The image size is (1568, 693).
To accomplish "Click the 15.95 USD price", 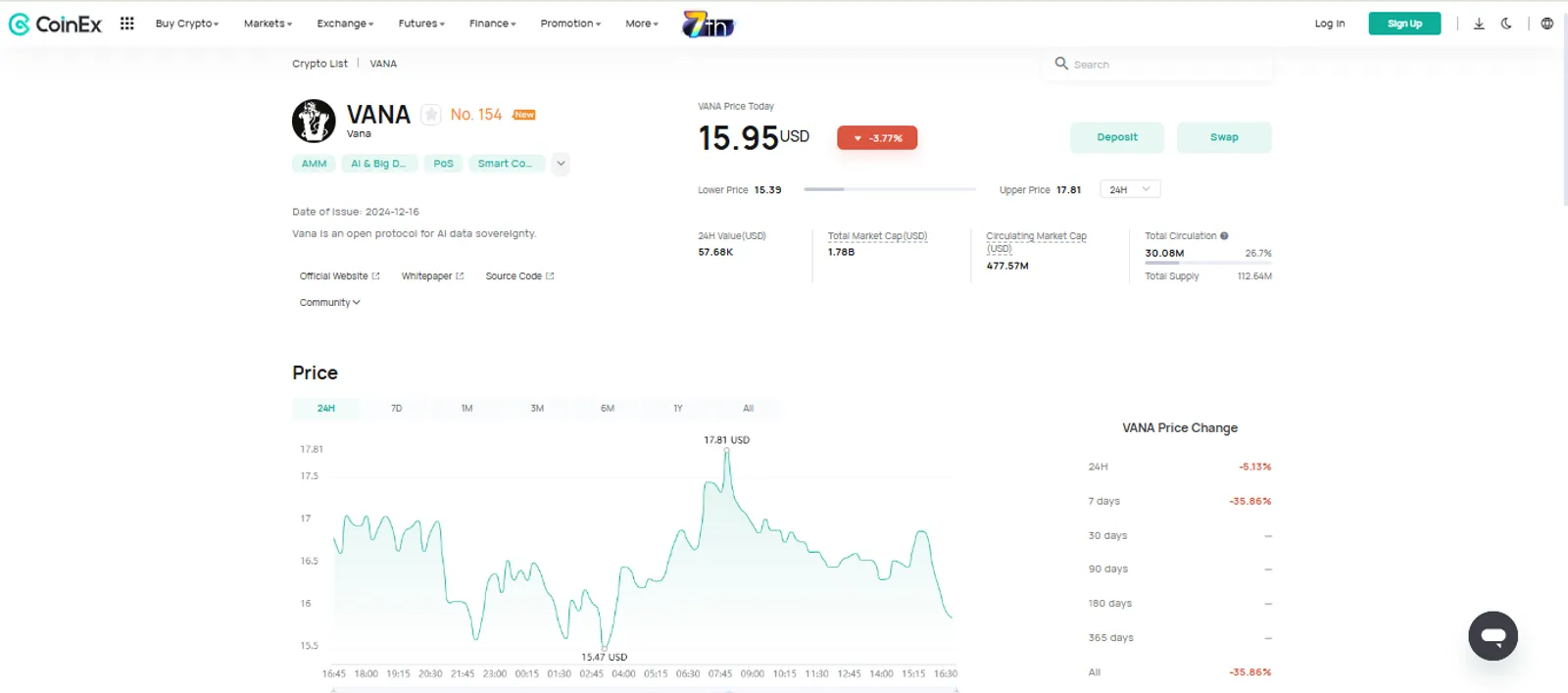I will [754, 138].
